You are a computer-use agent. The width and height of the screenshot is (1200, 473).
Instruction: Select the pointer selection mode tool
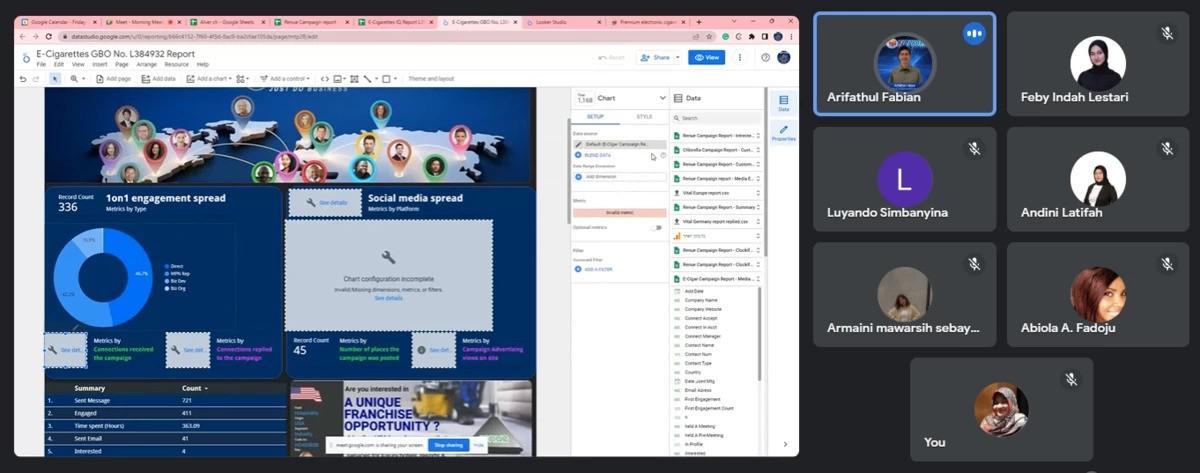[x=57, y=79]
